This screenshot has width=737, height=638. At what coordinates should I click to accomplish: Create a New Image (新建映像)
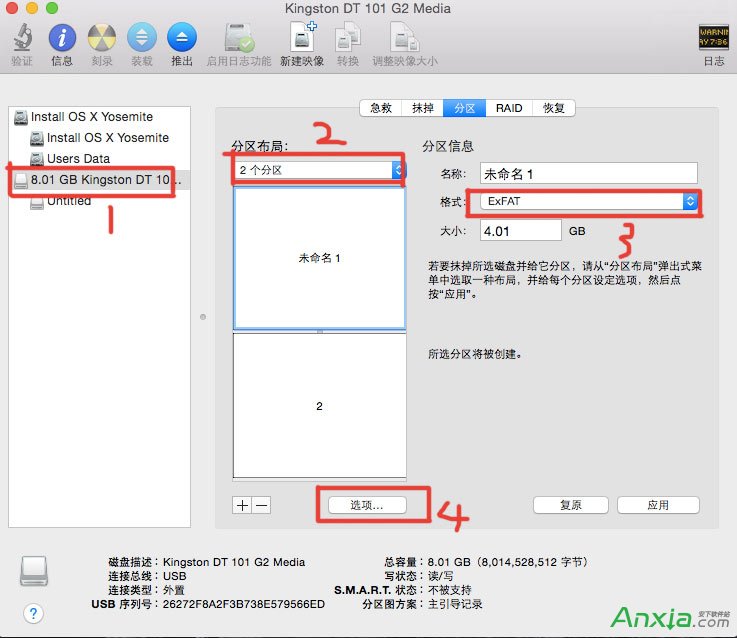coord(302,37)
